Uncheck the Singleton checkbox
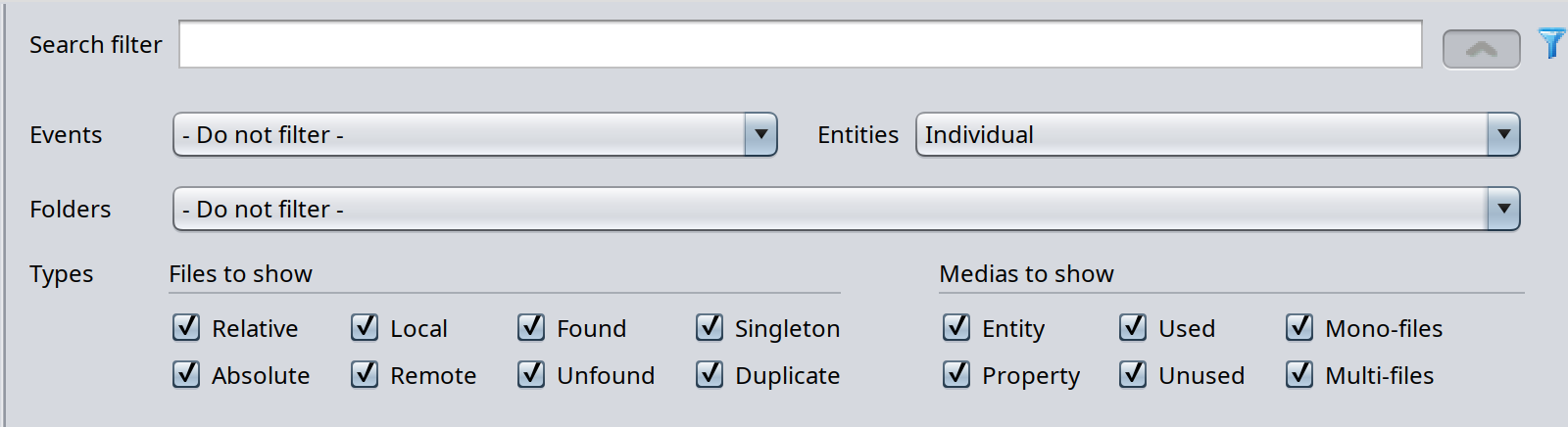 [710, 327]
